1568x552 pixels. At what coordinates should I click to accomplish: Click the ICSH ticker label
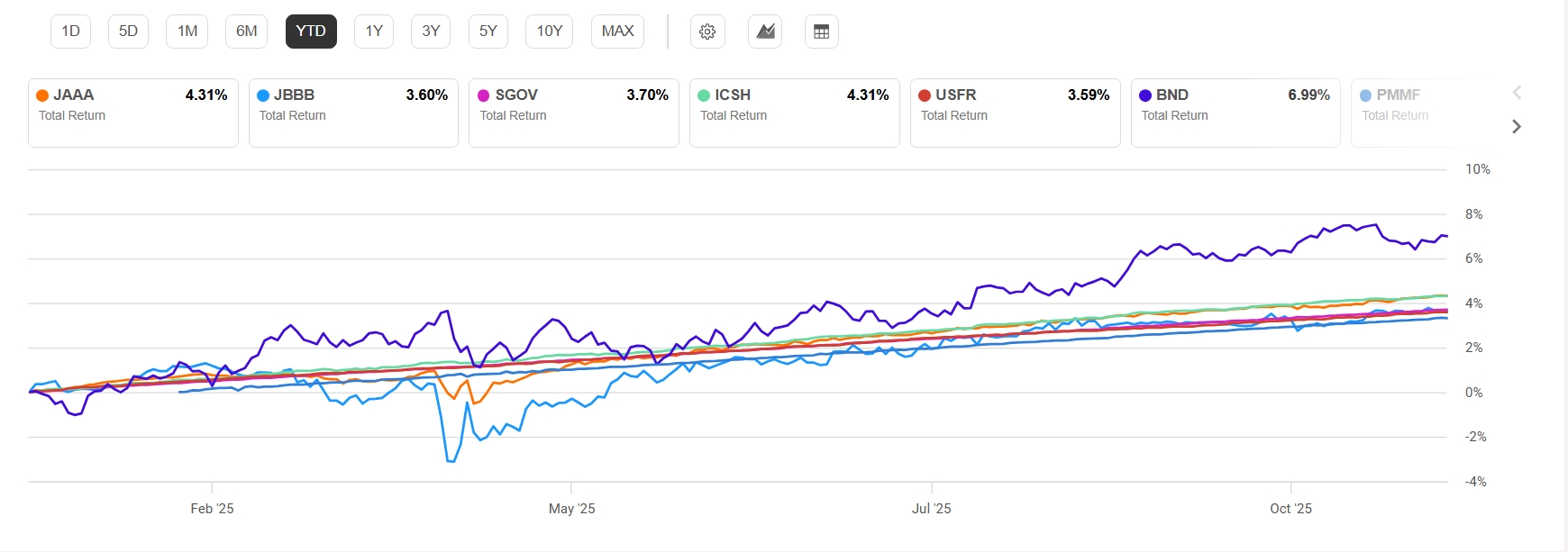point(732,95)
